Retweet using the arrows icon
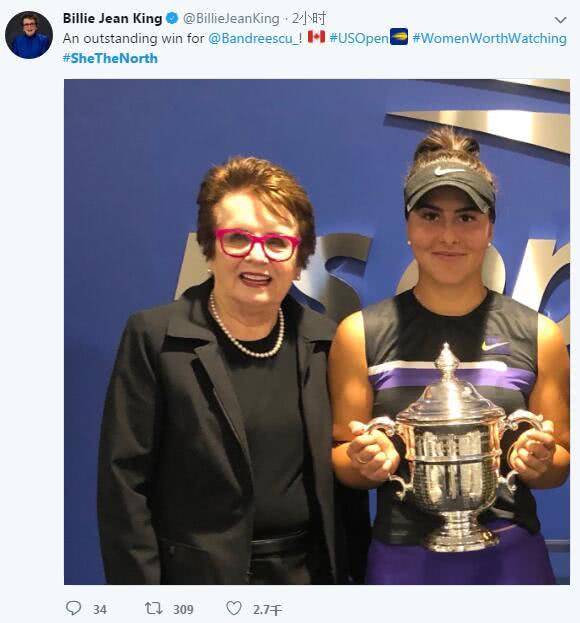 pos(153,608)
